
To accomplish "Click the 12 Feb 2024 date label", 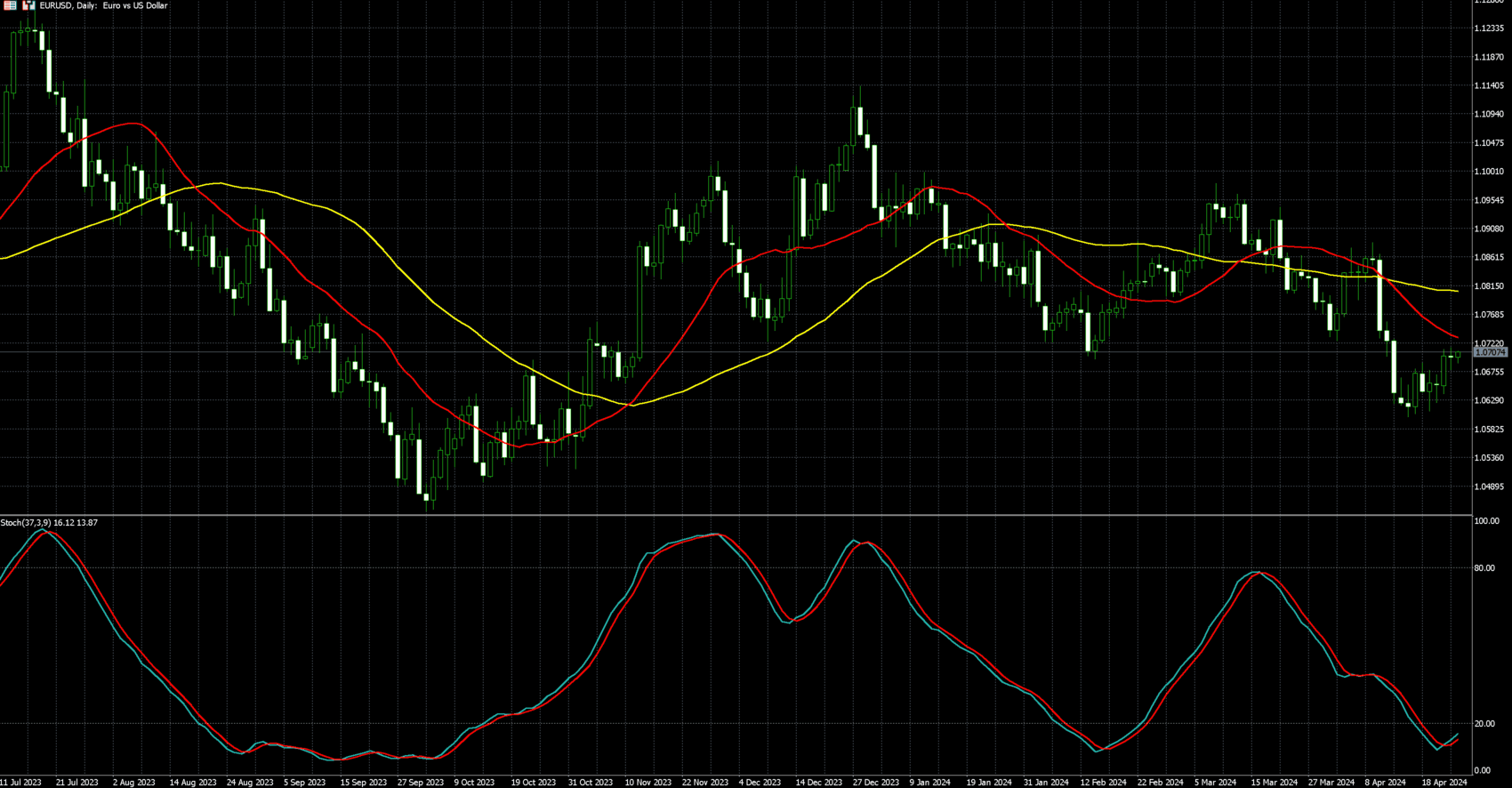I will [x=1103, y=783].
